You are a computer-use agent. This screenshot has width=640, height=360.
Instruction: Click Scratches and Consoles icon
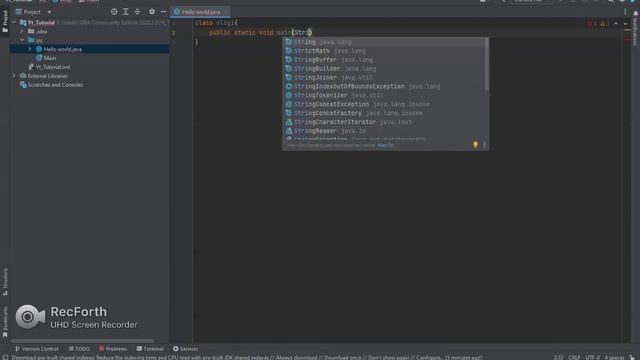point(23,85)
